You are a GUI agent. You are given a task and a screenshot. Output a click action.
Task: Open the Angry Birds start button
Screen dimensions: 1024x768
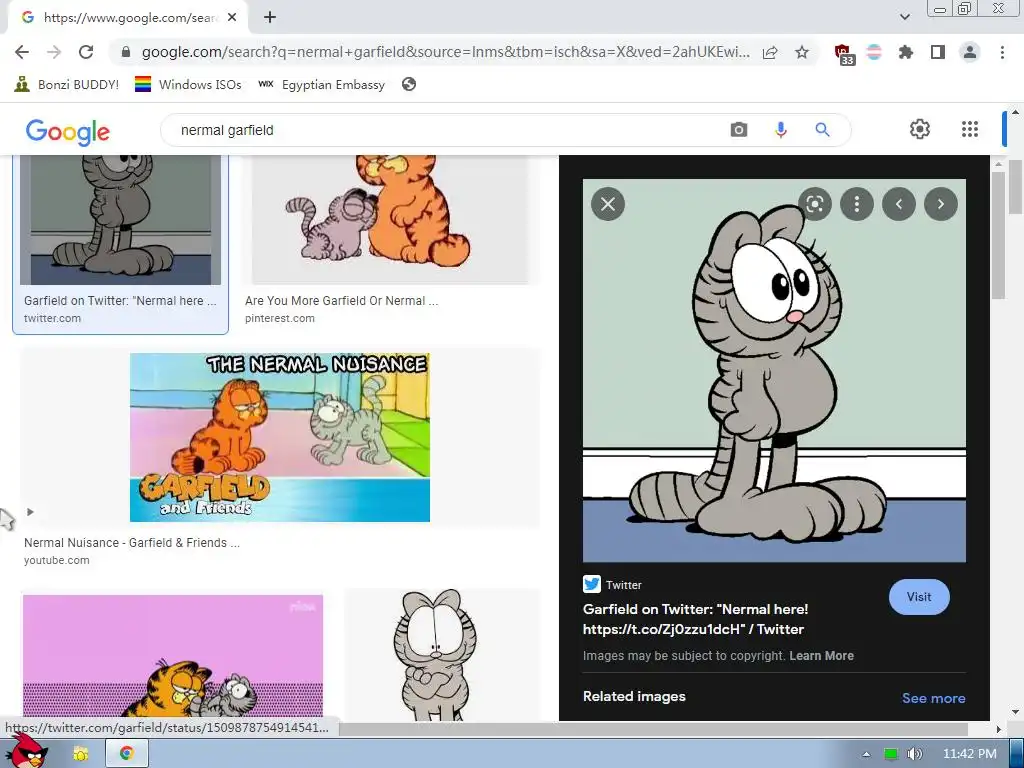tap(25, 751)
